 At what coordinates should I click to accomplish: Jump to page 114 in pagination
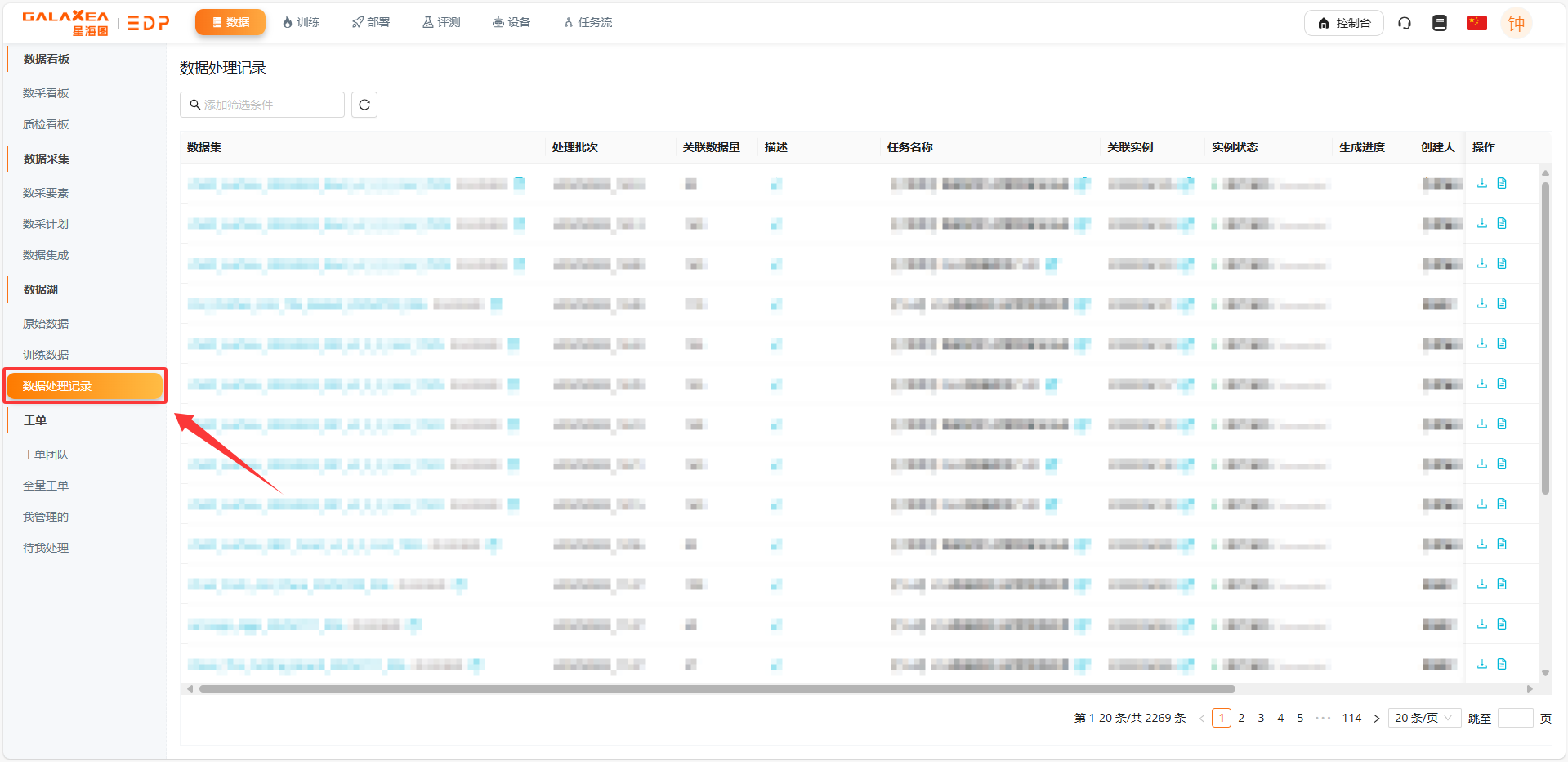point(1351,718)
